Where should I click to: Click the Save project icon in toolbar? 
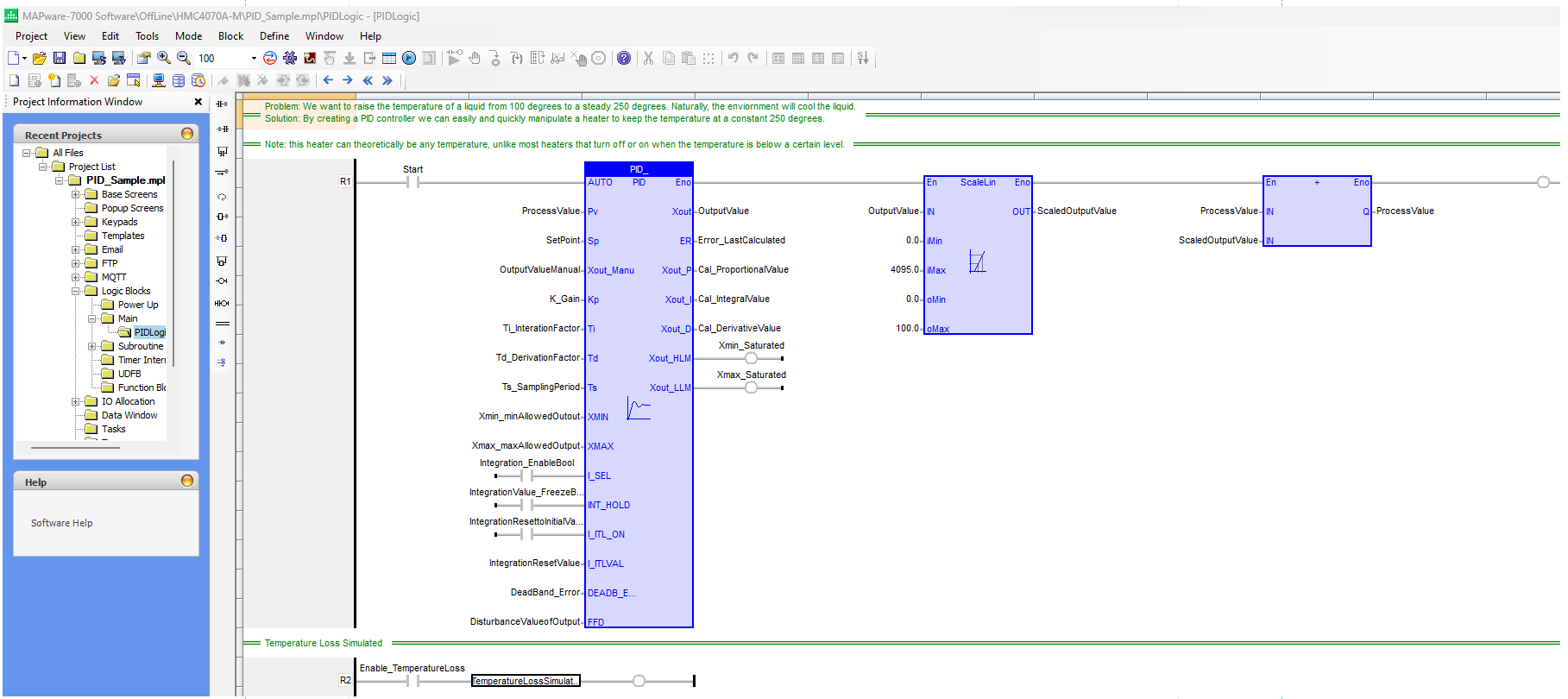[x=60, y=58]
